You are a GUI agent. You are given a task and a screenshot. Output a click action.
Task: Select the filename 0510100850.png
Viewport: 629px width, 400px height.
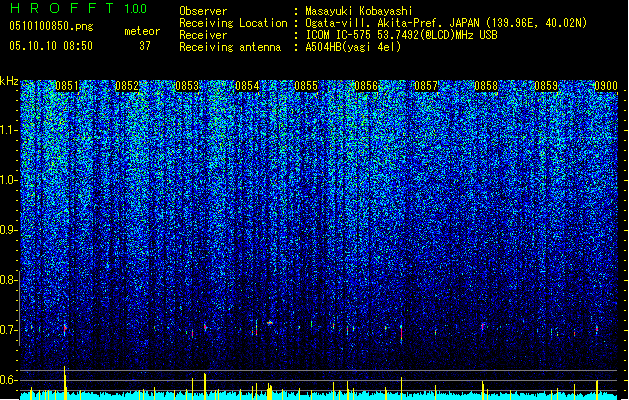tap(51, 26)
